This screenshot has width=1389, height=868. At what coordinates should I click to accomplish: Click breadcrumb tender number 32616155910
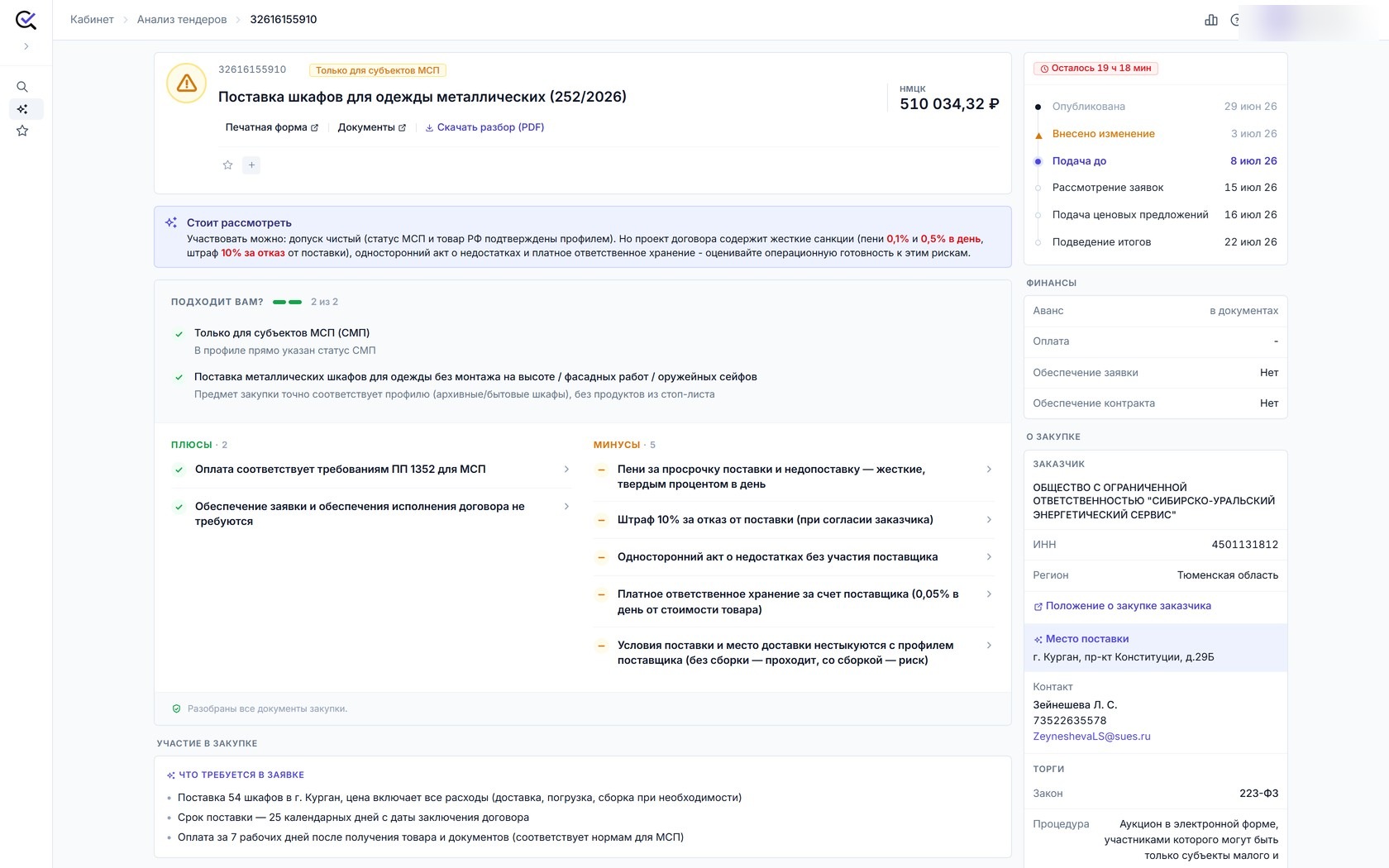pos(284,20)
